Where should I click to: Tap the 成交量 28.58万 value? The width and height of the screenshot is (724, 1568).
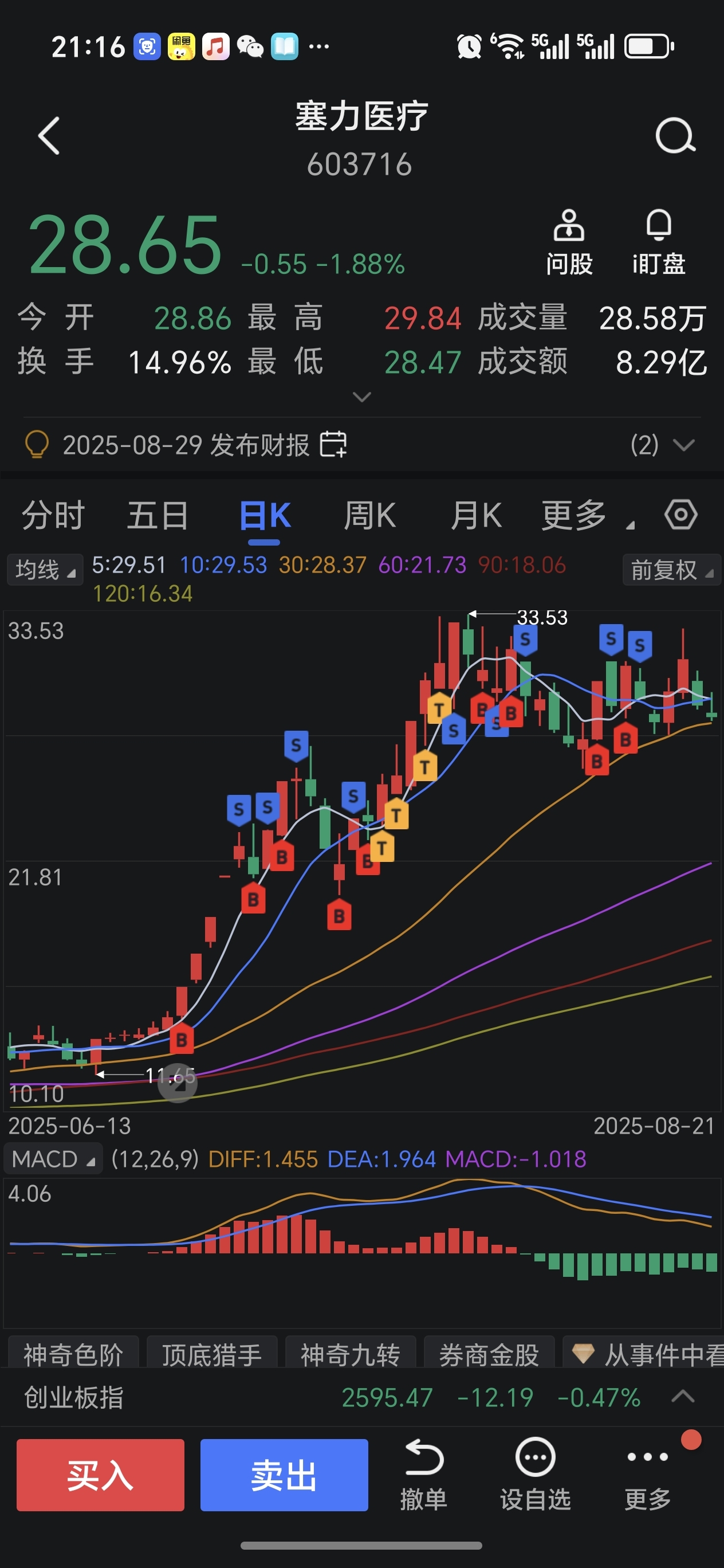coord(652,318)
